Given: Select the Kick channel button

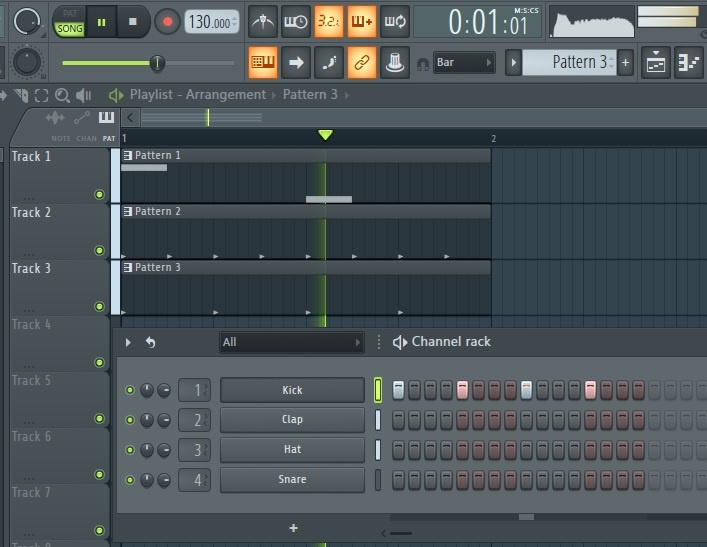Looking at the screenshot, I should (292, 390).
